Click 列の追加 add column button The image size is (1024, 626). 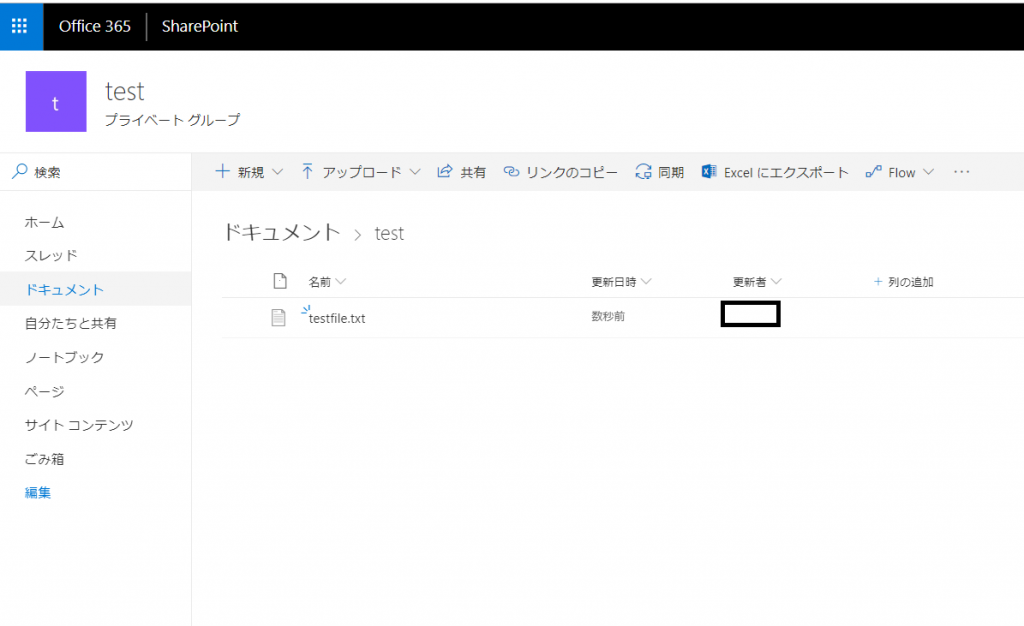904,282
